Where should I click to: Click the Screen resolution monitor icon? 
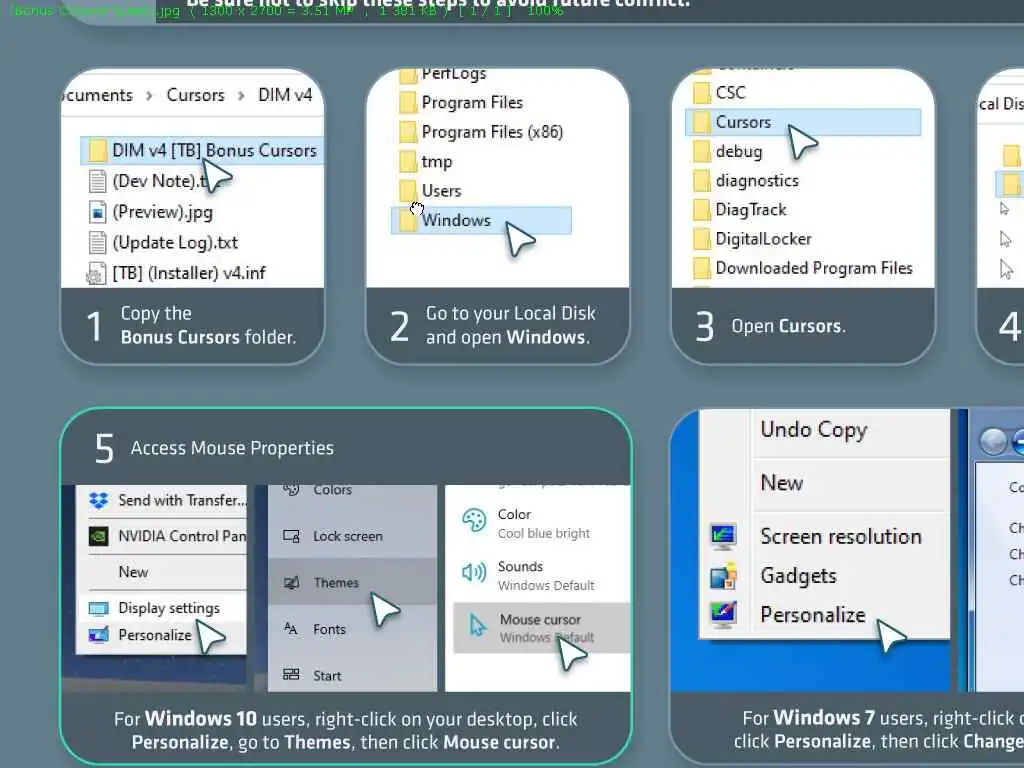tap(724, 537)
